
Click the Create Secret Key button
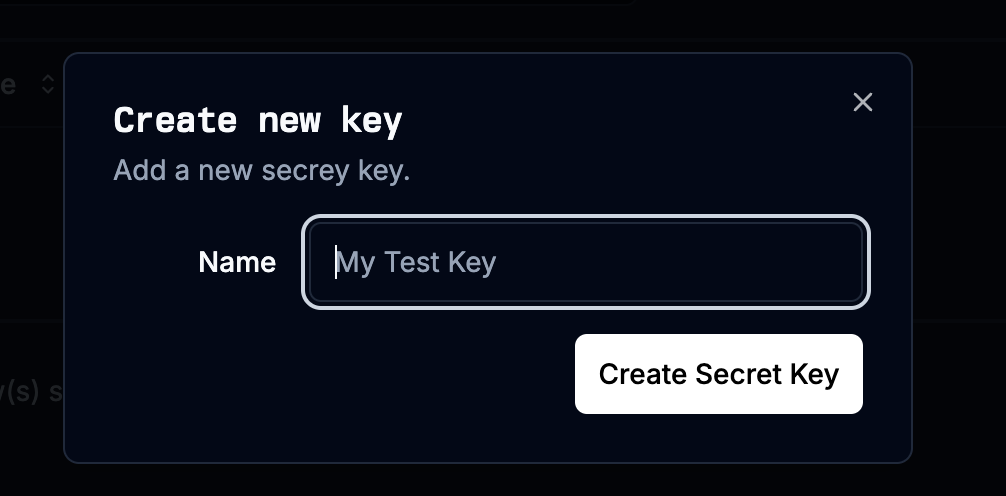point(718,374)
